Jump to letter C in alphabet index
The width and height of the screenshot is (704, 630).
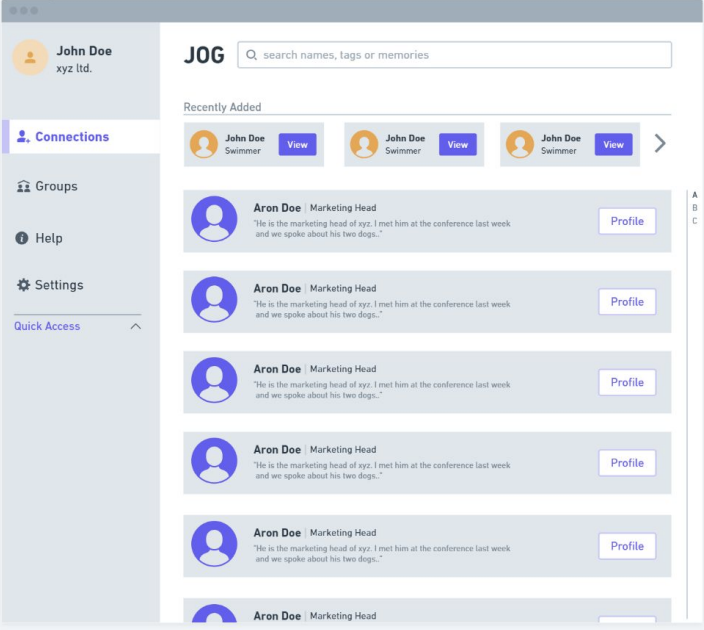tap(695, 221)
